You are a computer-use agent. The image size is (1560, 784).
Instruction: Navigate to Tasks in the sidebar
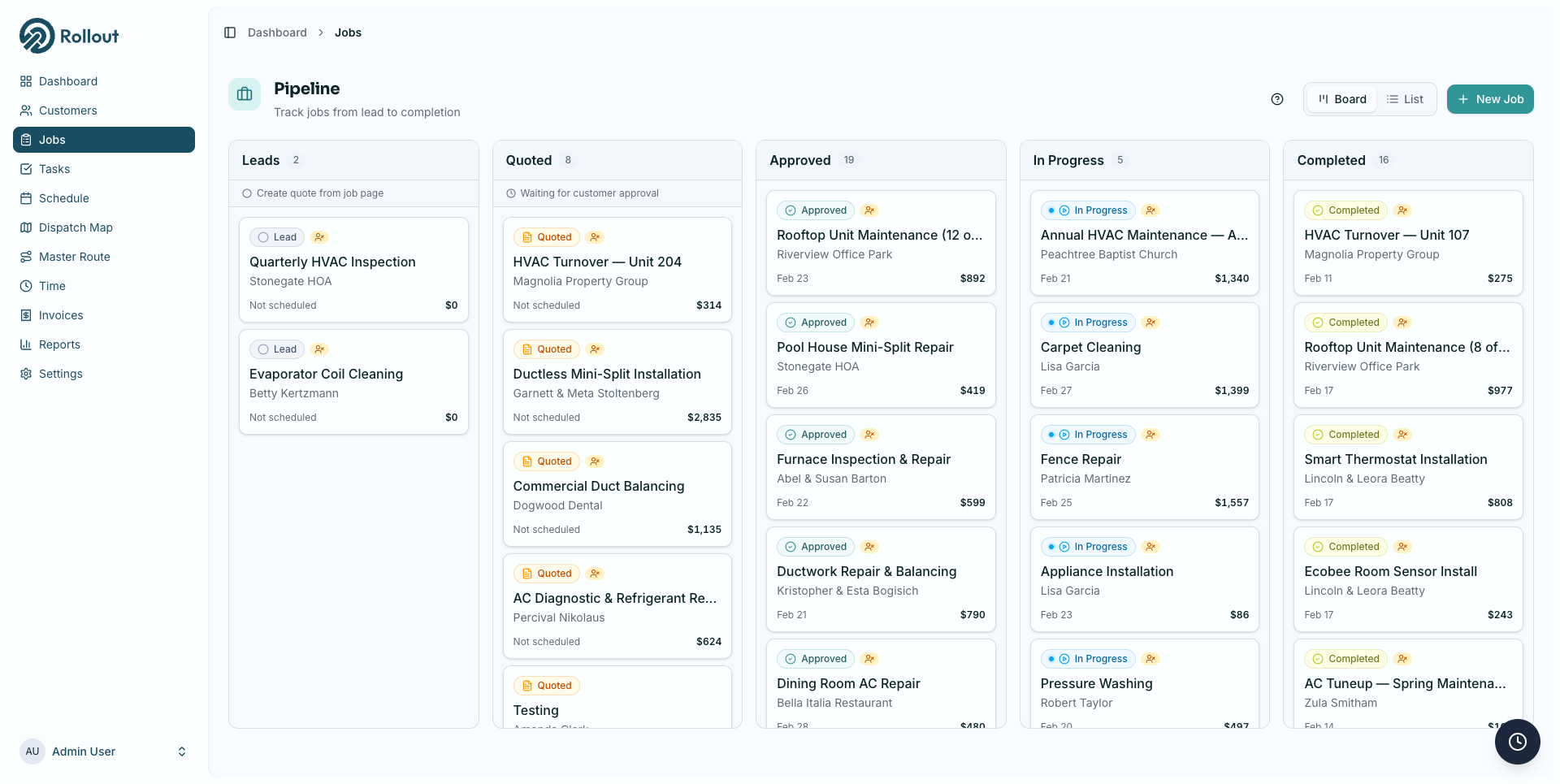[25, 169]
